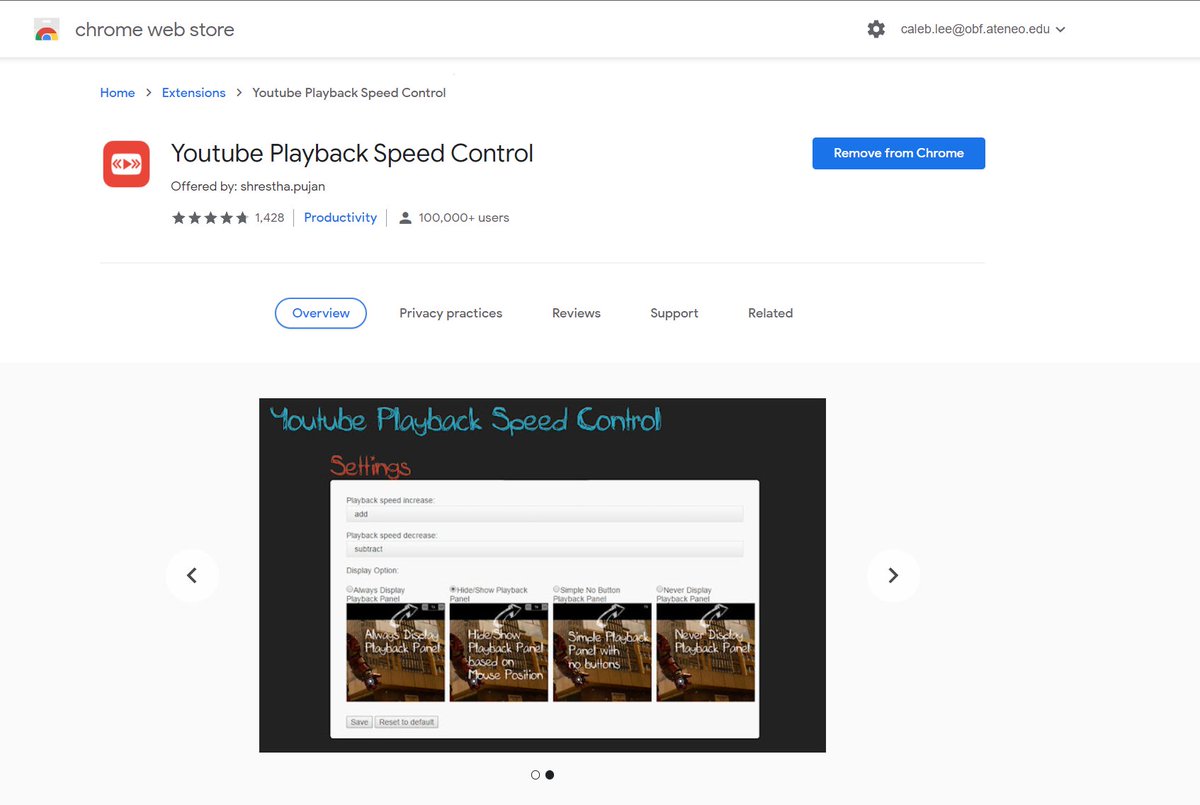Expand the caleb.lee account dropdown
This screenshot has width=1200, height=805.
tap(983, 29)
